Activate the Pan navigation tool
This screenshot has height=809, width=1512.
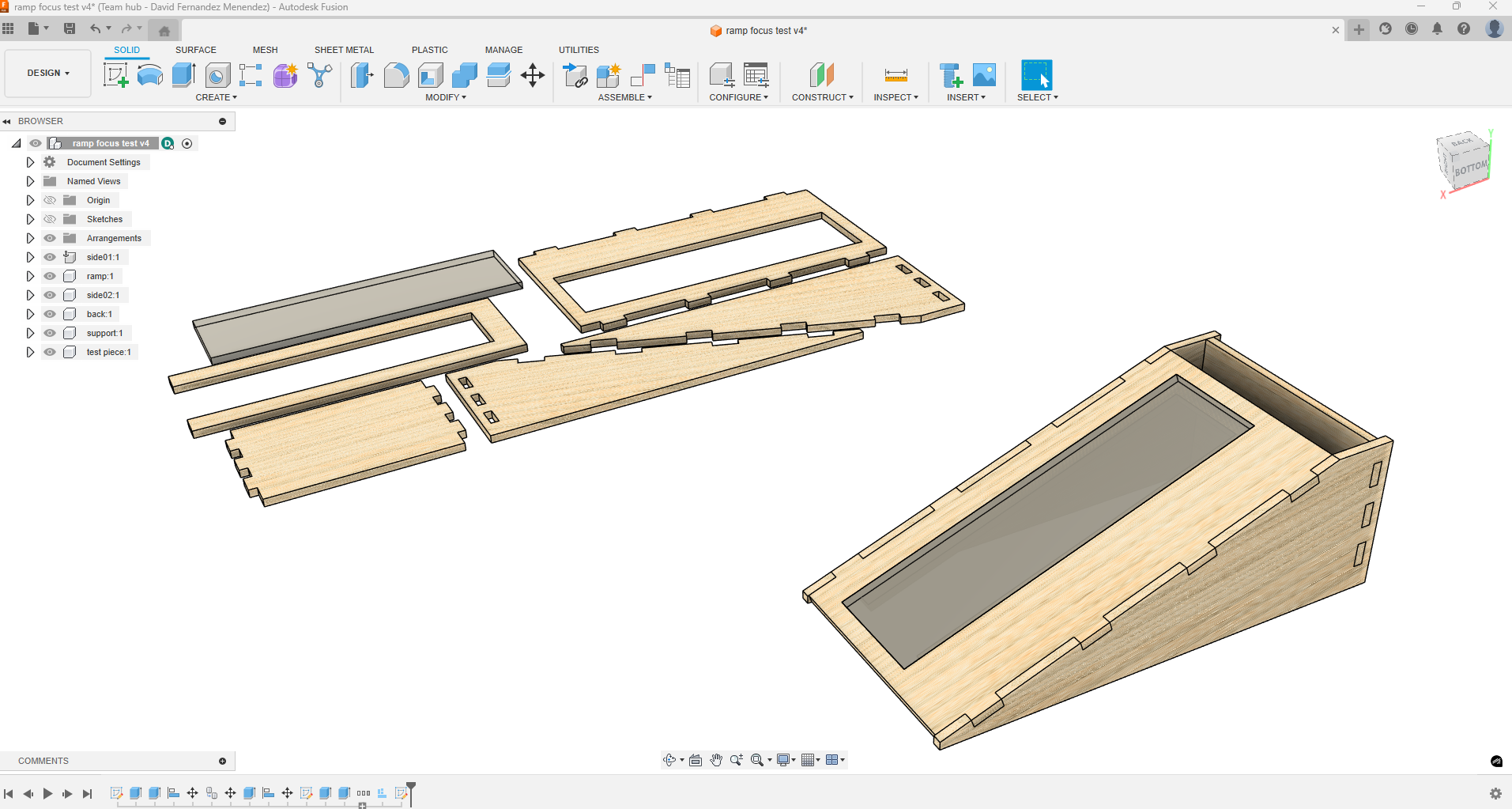point(715,759)
